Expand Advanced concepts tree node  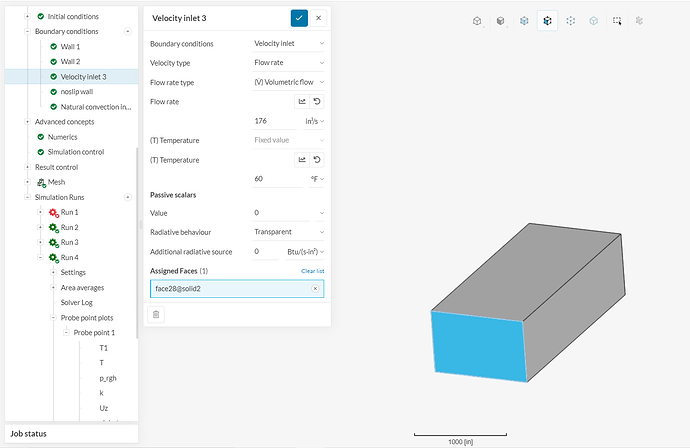(27, 122)
